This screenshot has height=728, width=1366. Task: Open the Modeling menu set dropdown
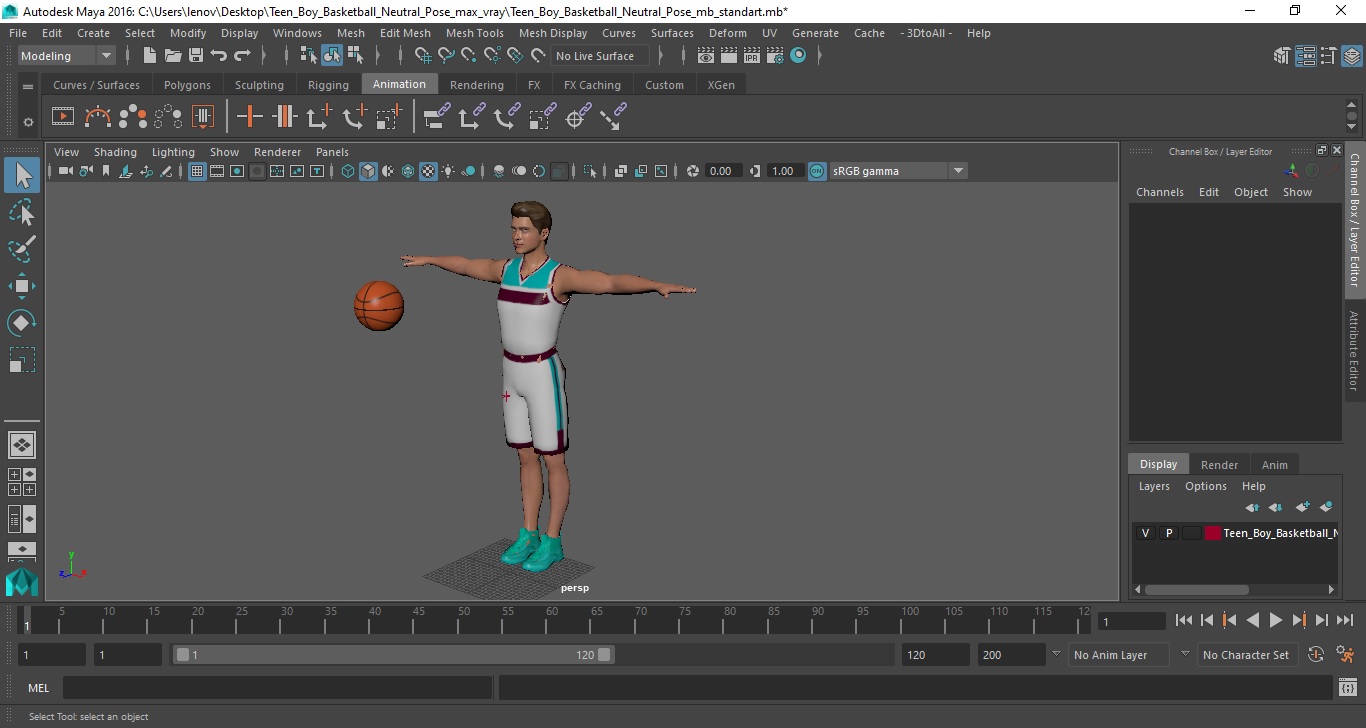point(67,56)
